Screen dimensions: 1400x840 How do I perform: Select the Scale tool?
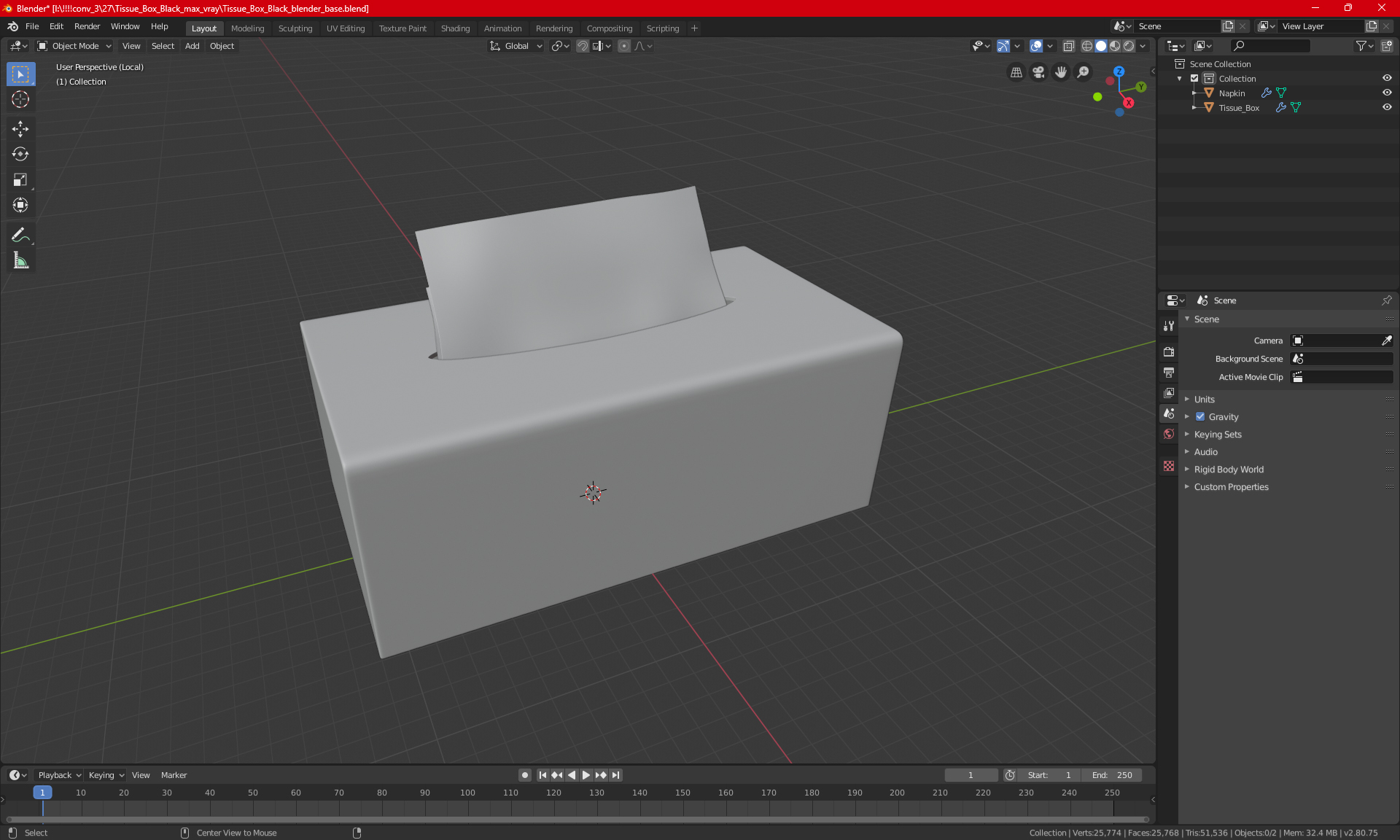click(x=20, y=179)
